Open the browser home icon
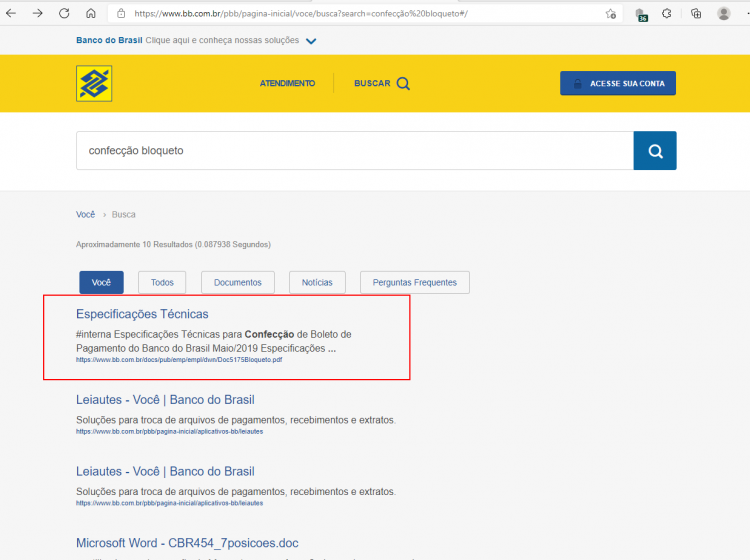The height and width of the screenshot is (560, 750). (90, 13)
